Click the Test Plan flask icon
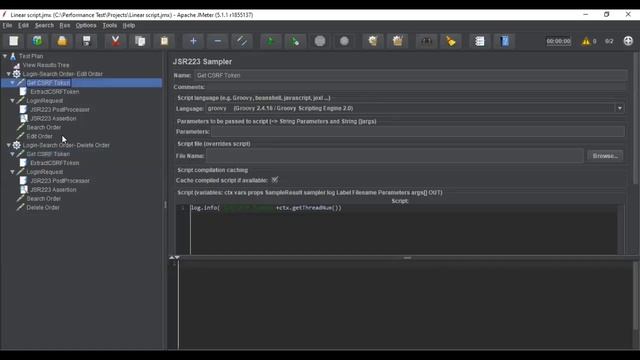 [13, 56]
